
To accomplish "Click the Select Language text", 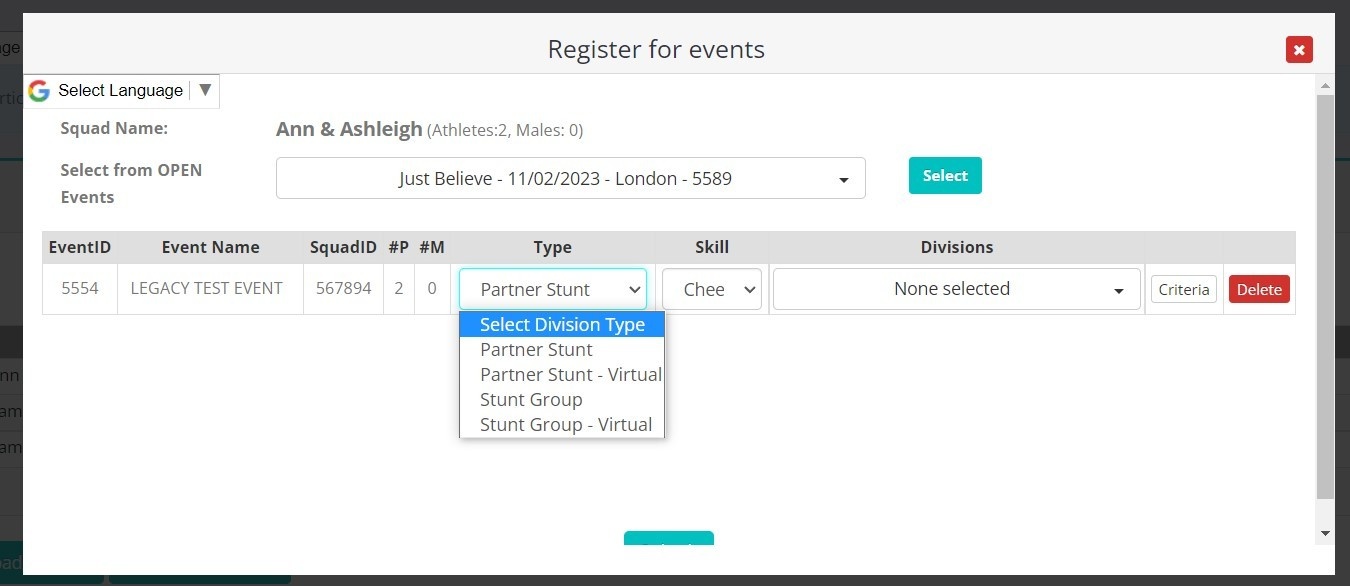I will [x=120, y=91].
